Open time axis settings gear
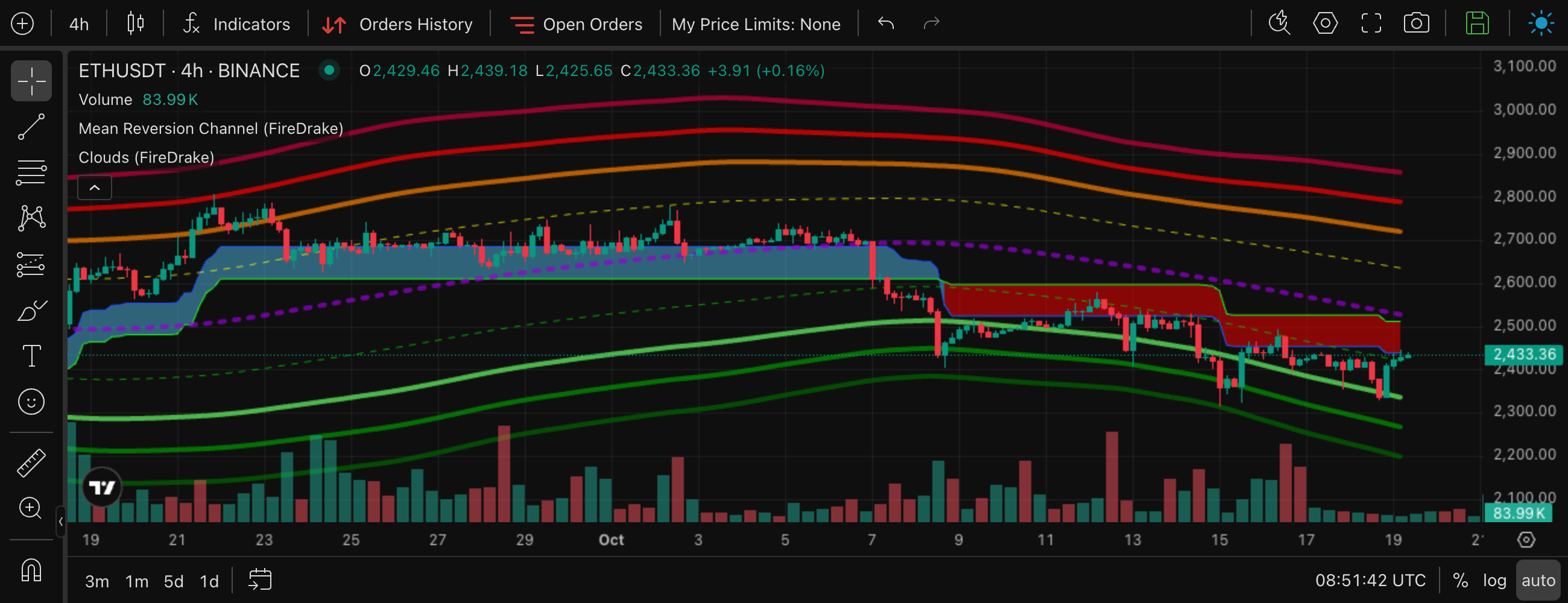The width and height of the screenshot is (1568, 603). (x=1526, y=540)
